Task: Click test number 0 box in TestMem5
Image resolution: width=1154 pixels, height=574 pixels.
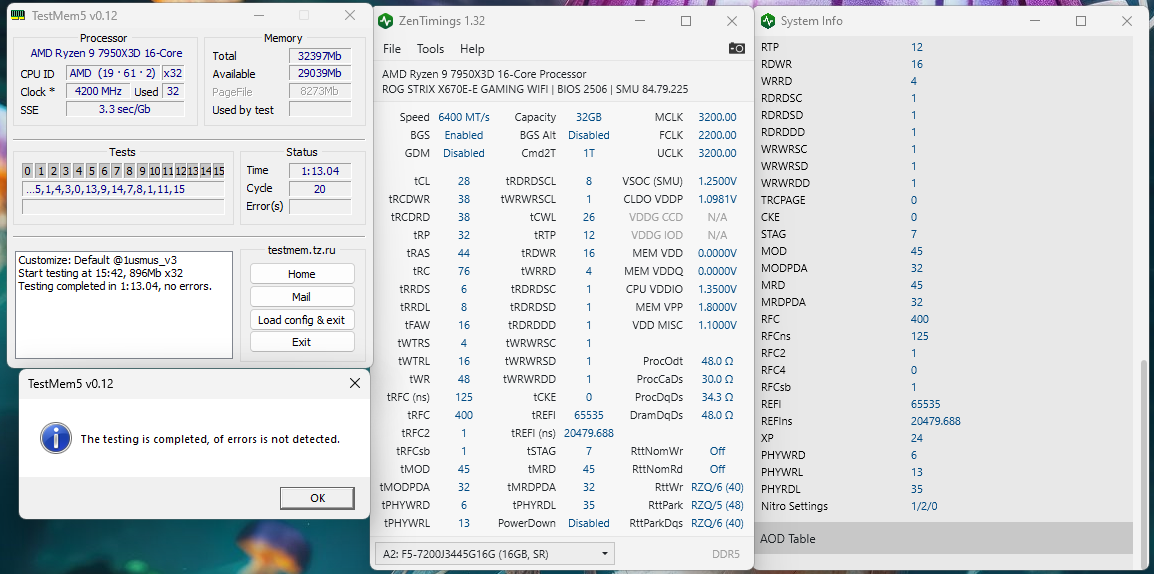Action: point(27,171)
